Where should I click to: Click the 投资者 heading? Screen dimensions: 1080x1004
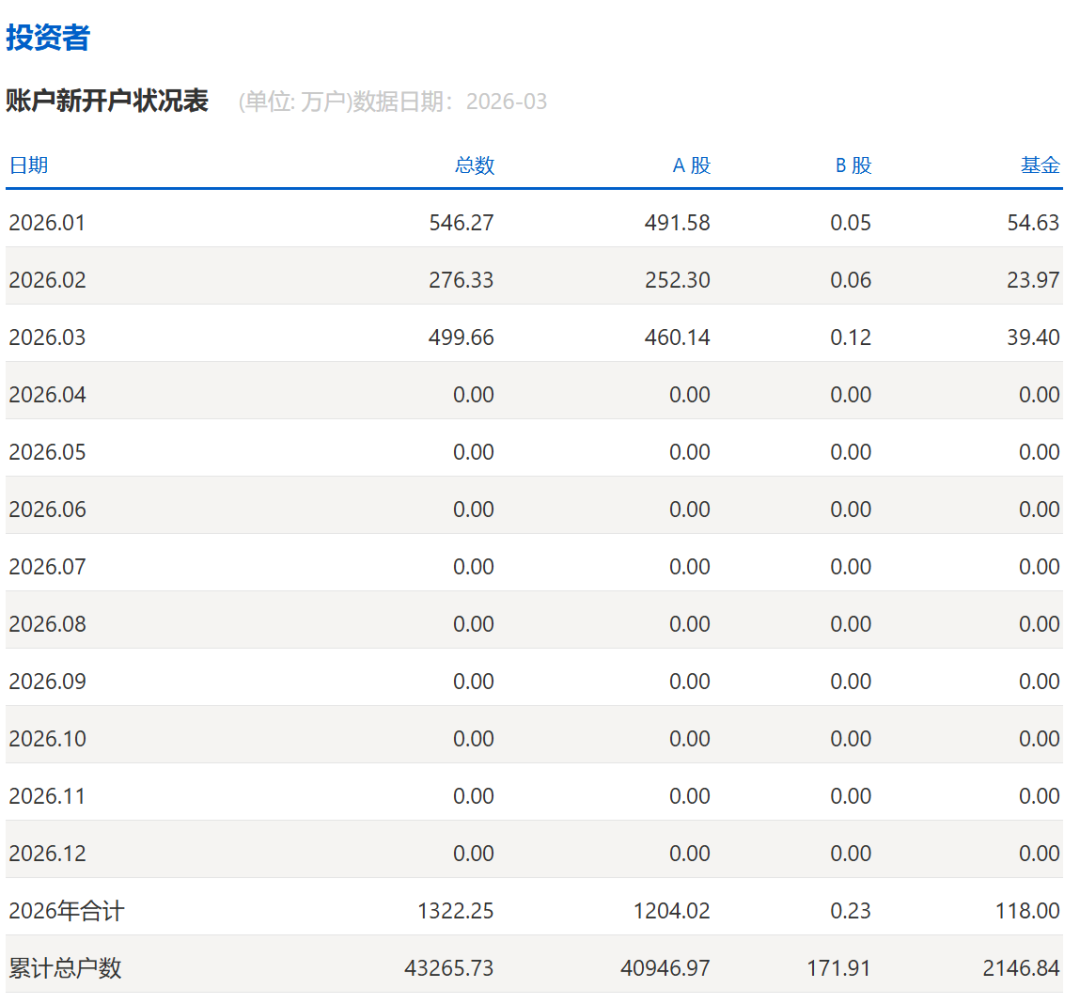48,38
